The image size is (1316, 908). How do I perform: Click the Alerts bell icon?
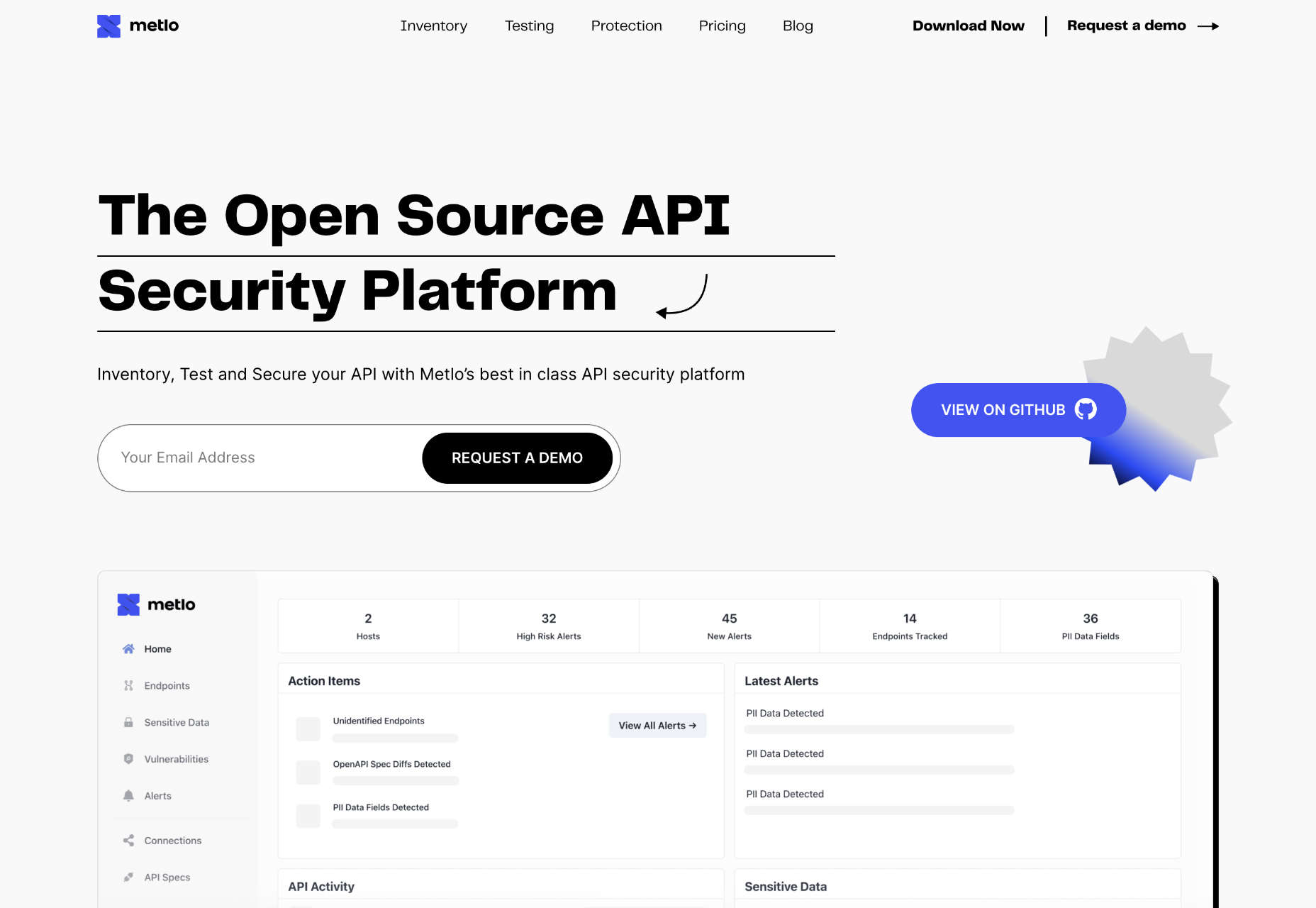click(128, 796)
